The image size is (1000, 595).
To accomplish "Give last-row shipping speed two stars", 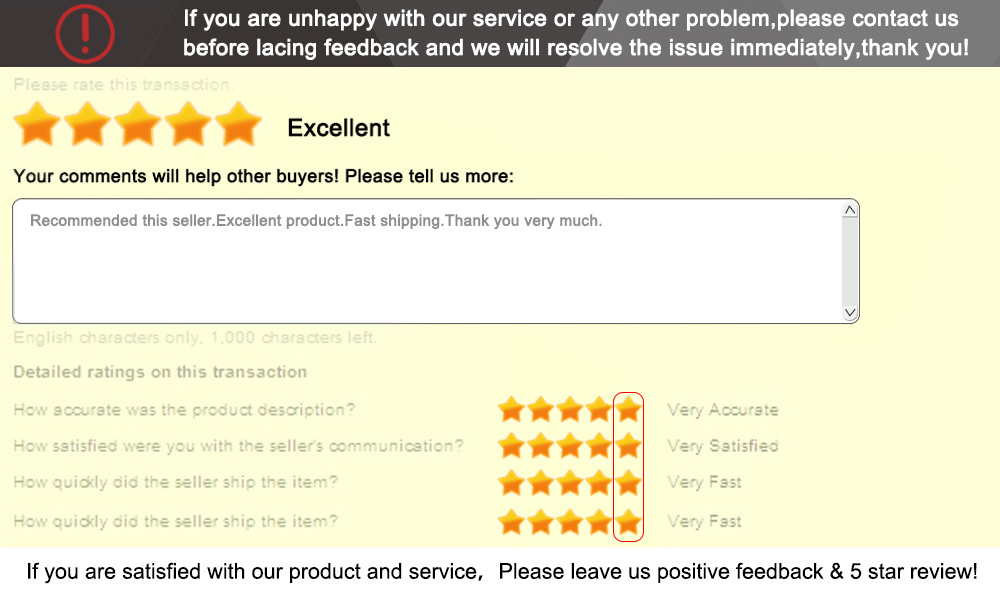I will [541, 521].
